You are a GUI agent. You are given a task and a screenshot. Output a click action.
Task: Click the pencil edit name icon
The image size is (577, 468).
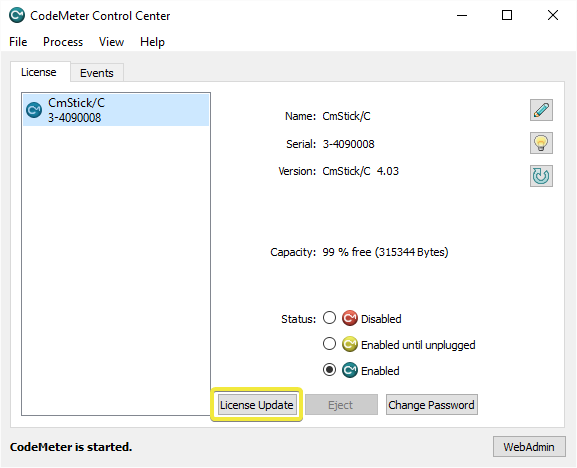point(541,110)
